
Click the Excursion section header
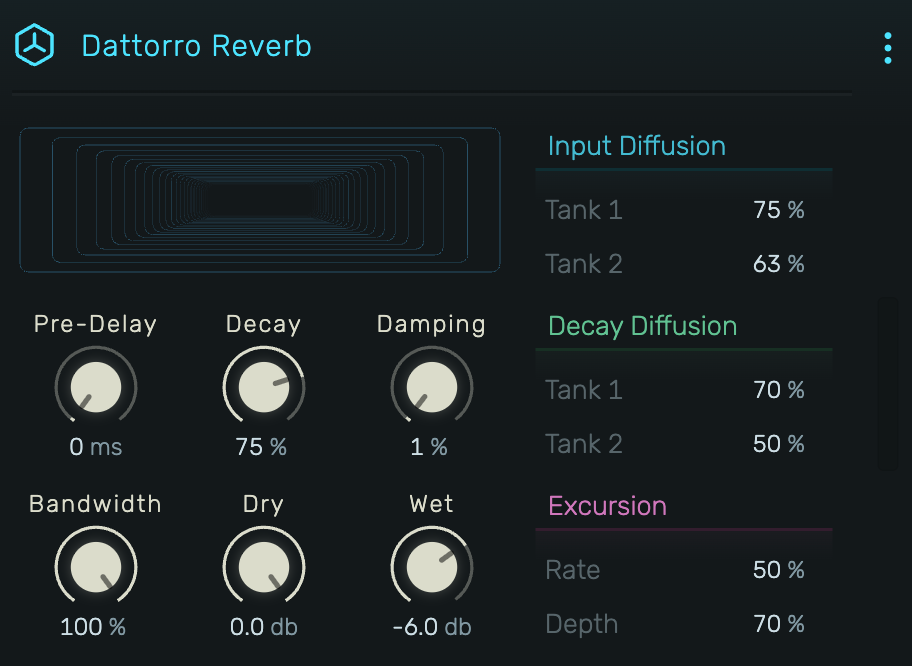click(607, 505)
